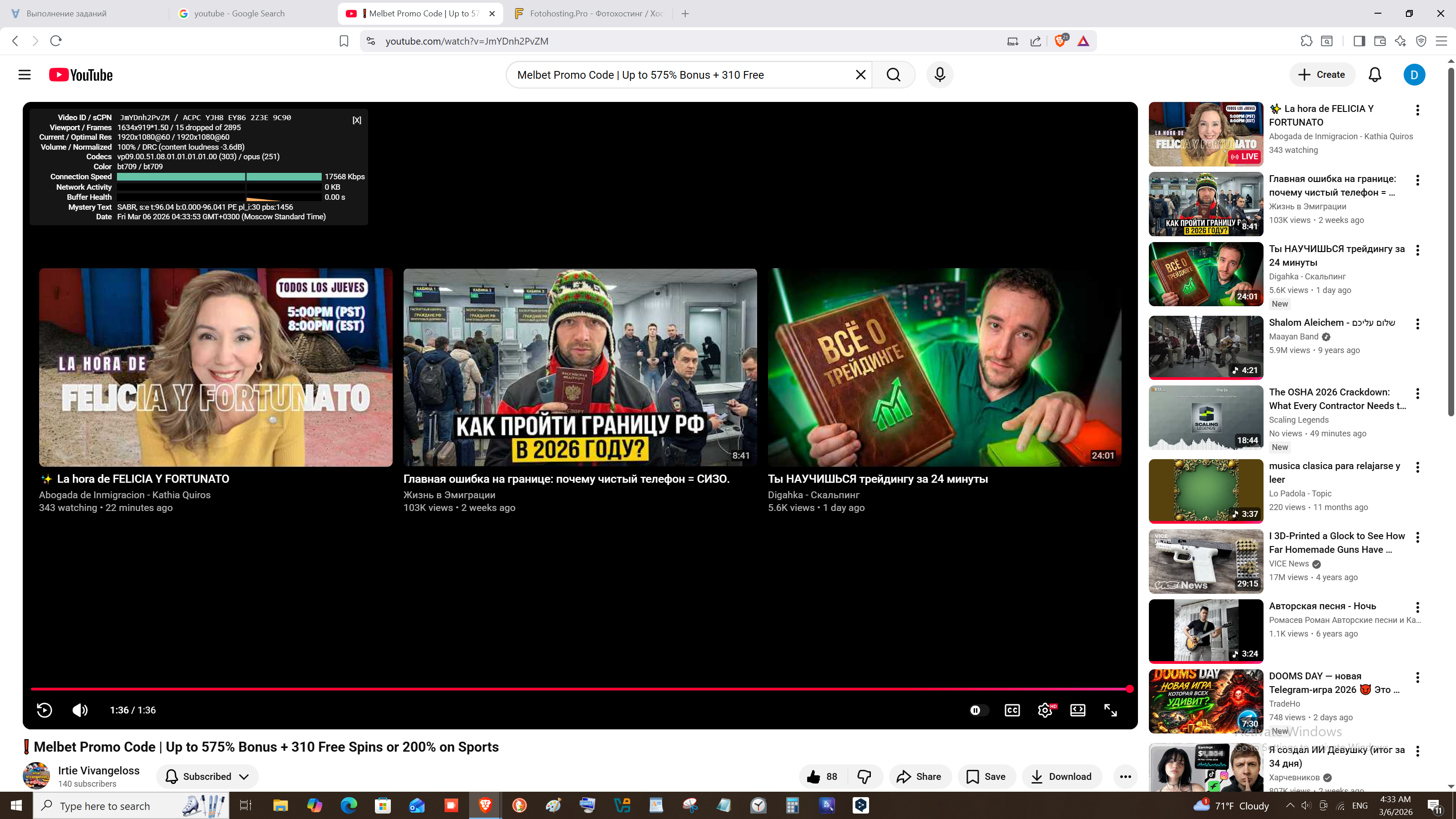Click the replay video button
The width and height of the screenshot is (1456, 819).
(44, 710)
